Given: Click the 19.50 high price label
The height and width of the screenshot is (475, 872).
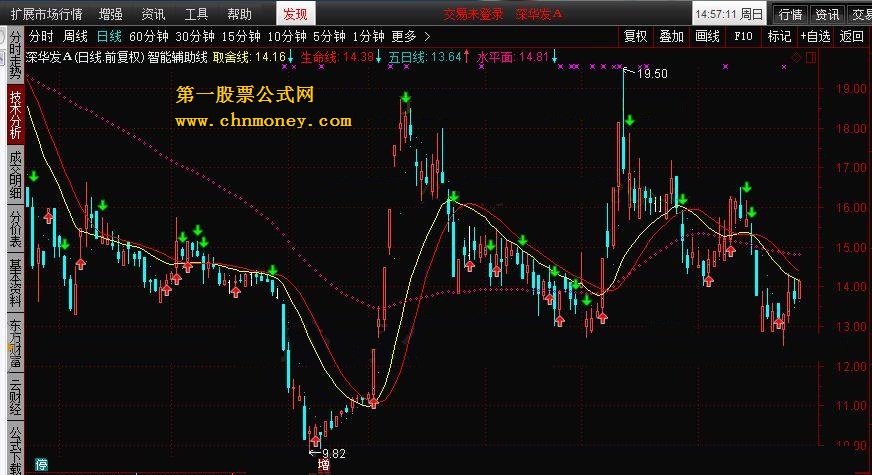Looking at the screenshot, I should click(651, 73).
